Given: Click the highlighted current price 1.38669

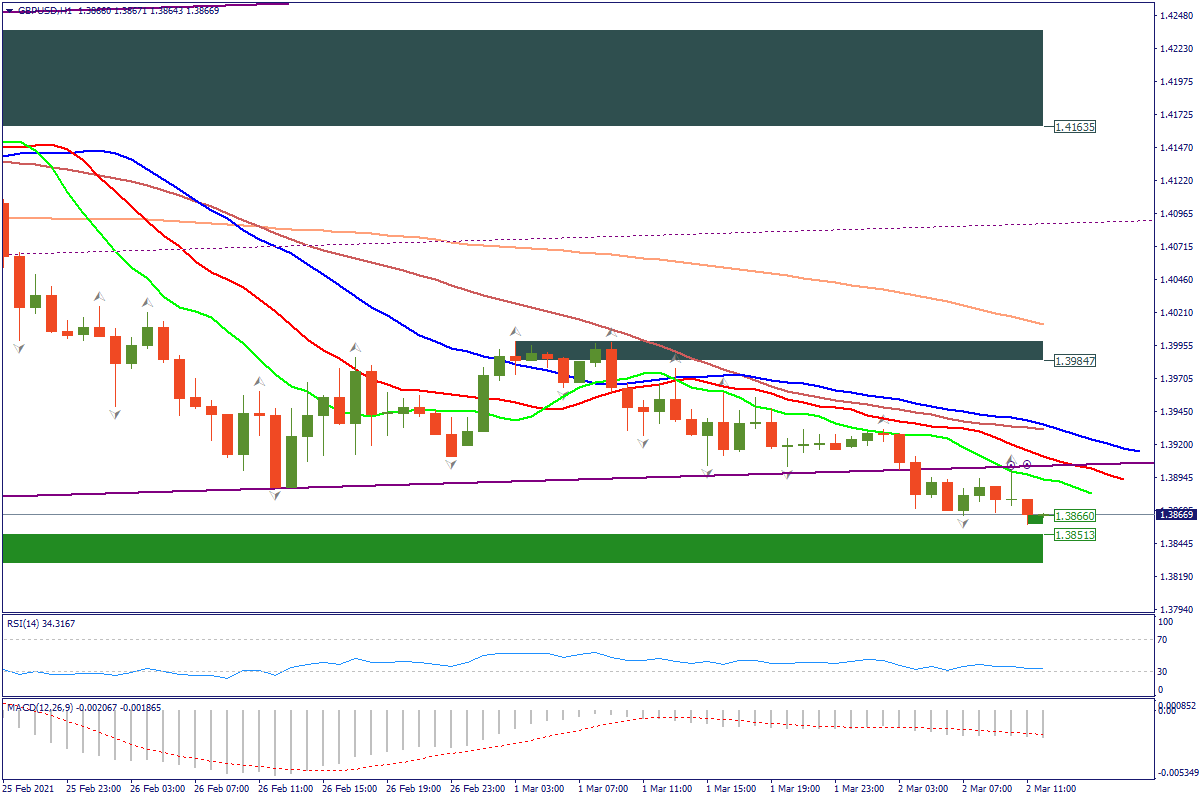Looking at the screenshot, I should click(x=1175, y=514).
